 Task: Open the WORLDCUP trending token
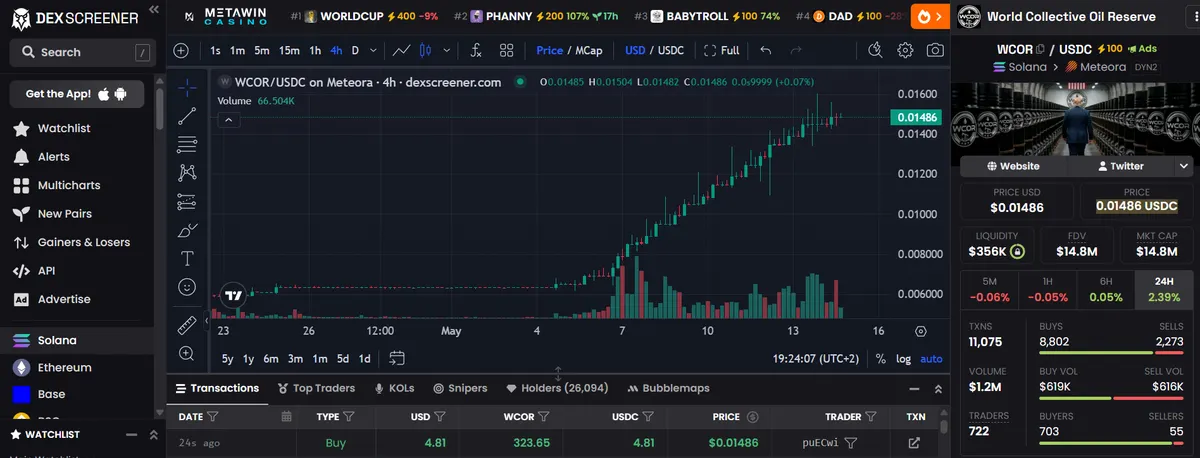click(x=364, y=16)
